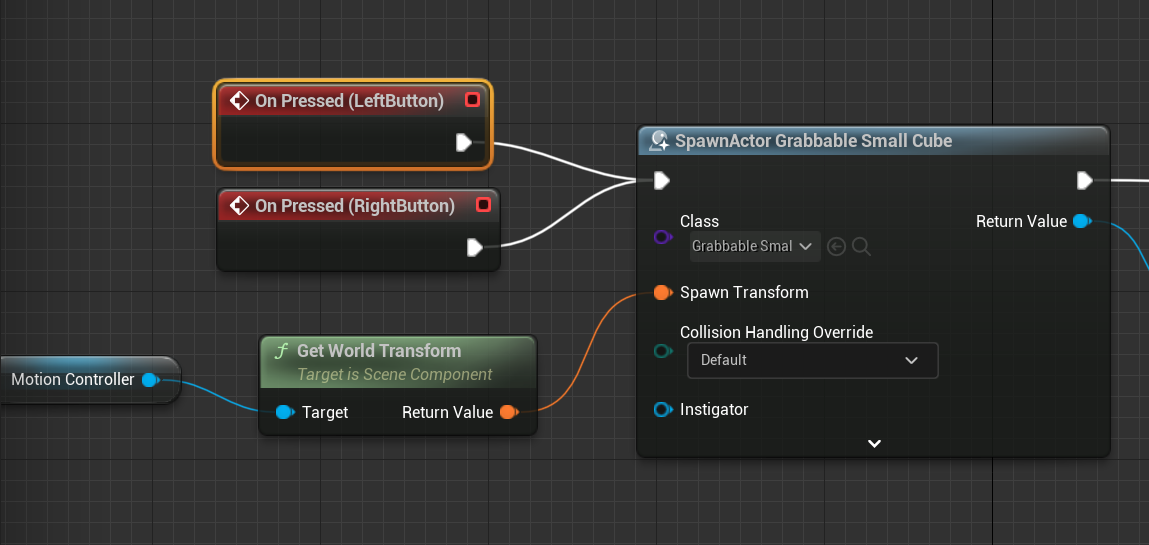
Task: Click the Spawn Transform label
Action: pyautogui.click(x=745, y=292)
